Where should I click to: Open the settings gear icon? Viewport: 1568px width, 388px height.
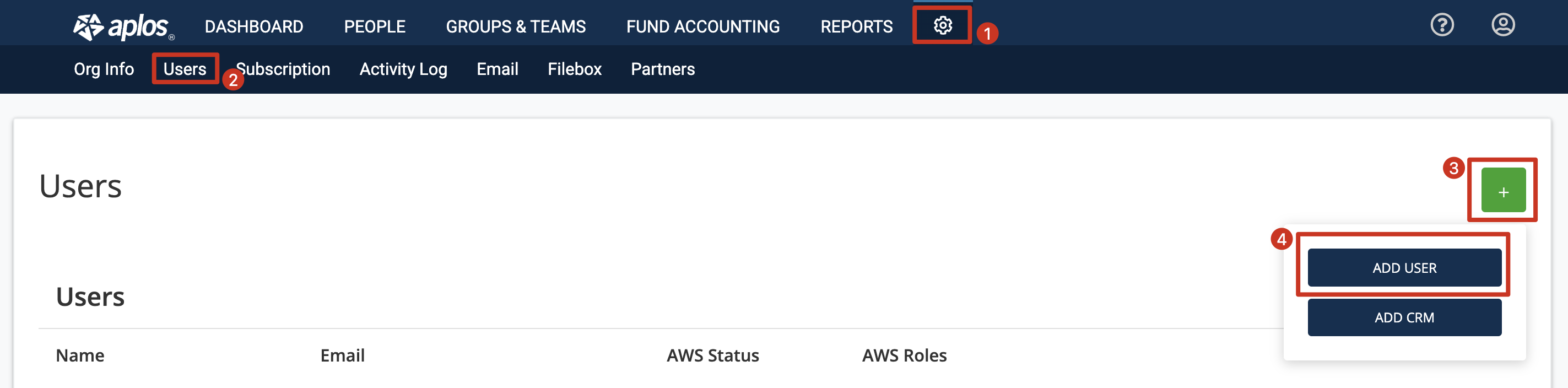pos(942,25)
